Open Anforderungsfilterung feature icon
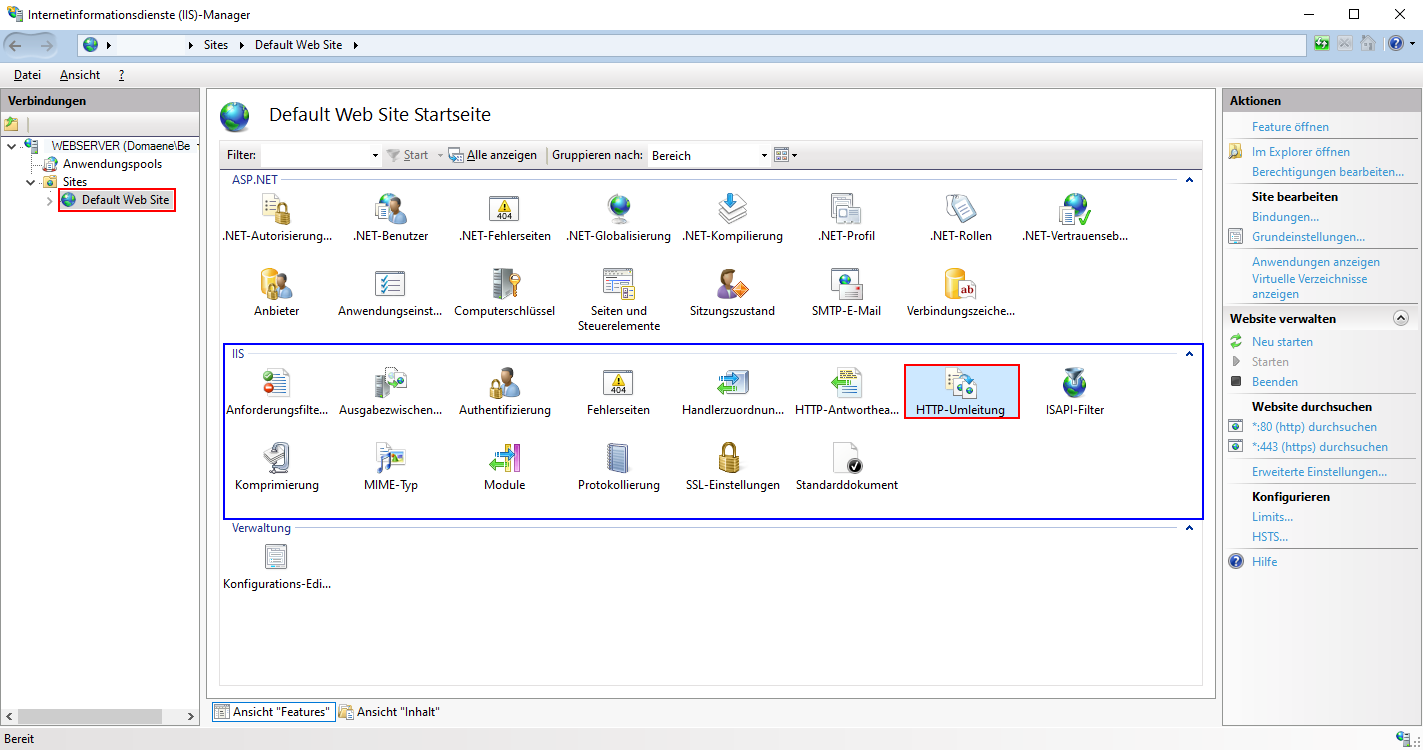This screenshot has width=1423, height=750. coord(276,392)
